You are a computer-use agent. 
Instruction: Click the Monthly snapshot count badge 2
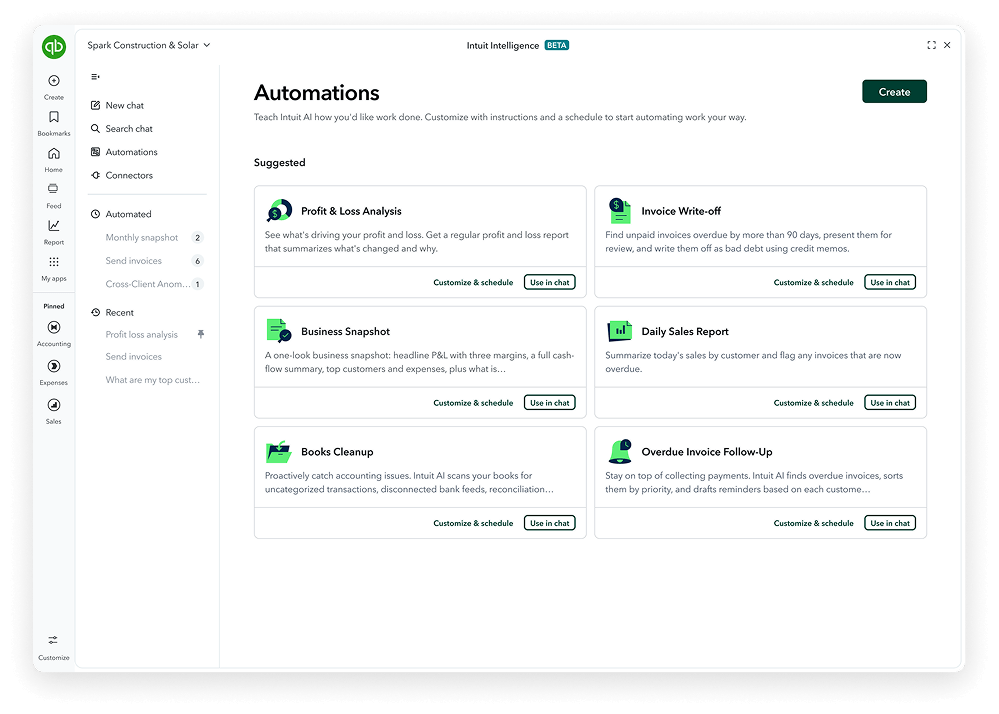(198, 238)
